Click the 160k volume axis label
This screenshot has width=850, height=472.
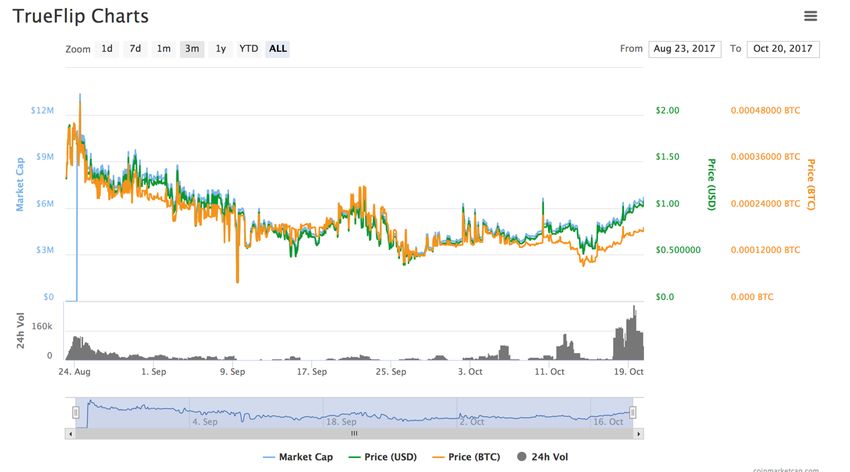click(42, 326)
